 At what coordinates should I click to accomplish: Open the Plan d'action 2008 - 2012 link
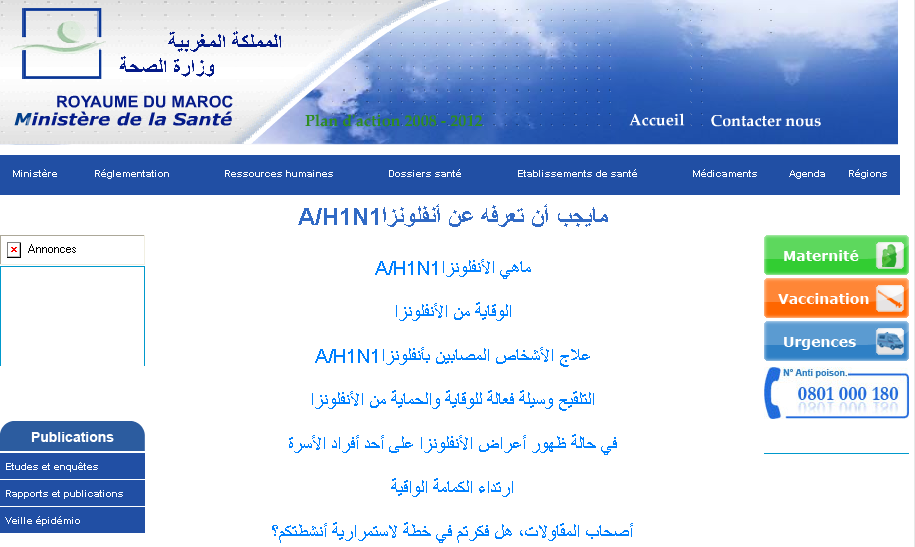[x=394, y=121]
